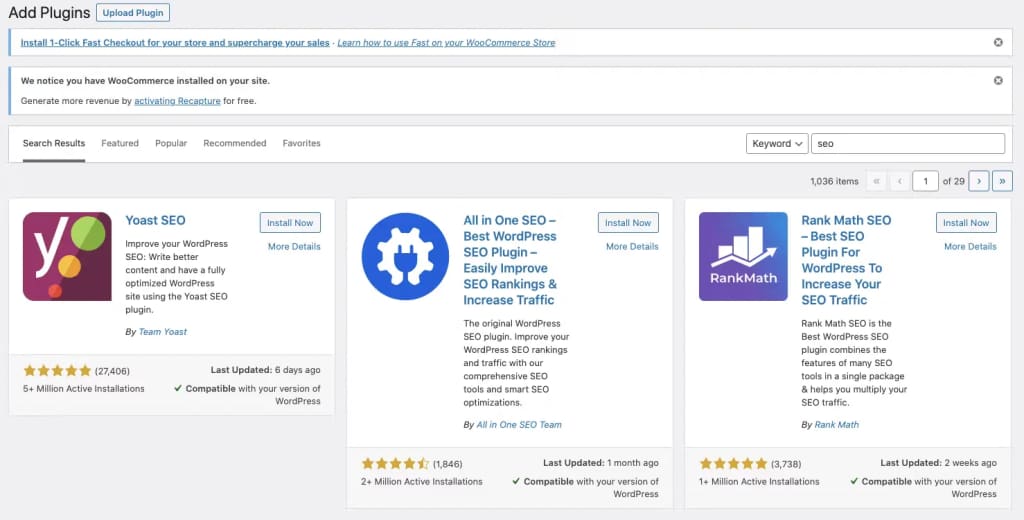The image size is (1024, 520).
Task: Open More Details for All in One SEO
Action: (632, 246)
